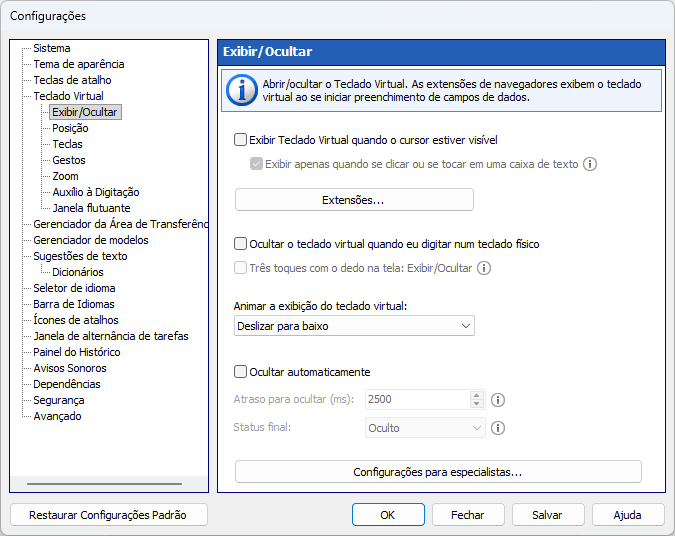Select Teclado Virtual tree node

click(x=68, y=96)
